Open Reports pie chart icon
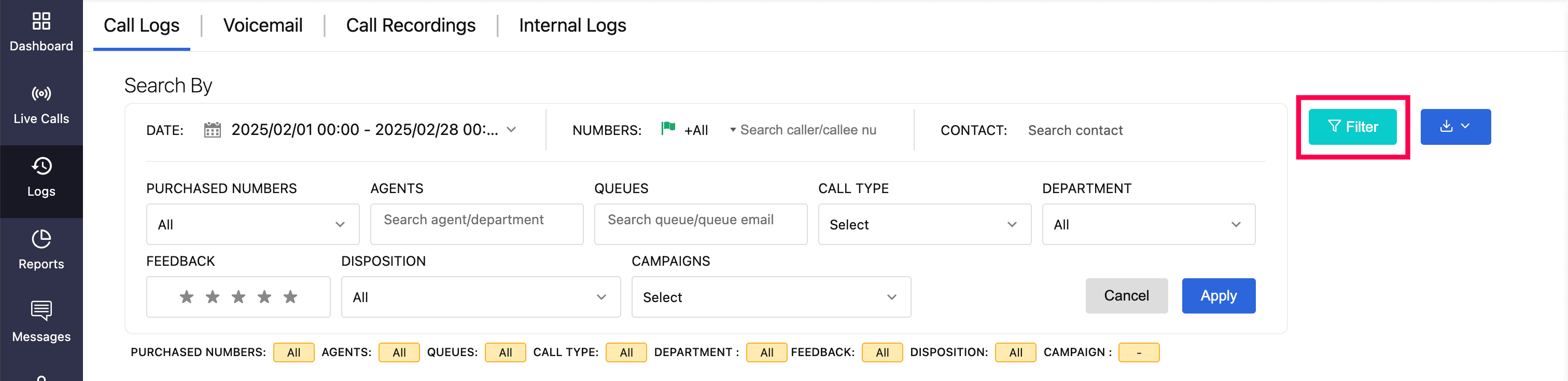The width and height of the screenshot is (1568, 381). coord(41,239)
